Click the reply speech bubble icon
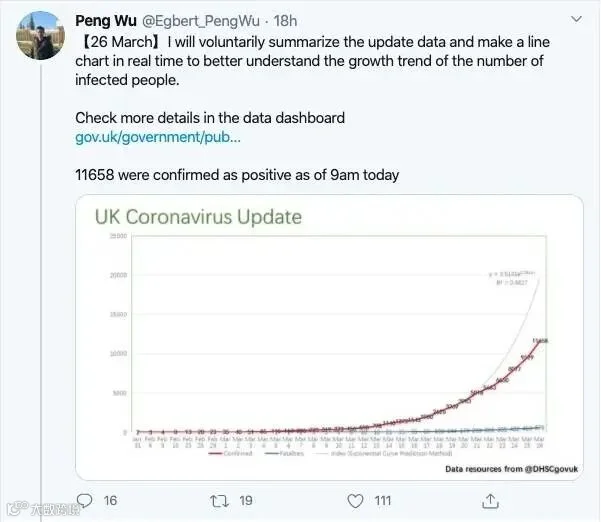Viewport: 601px width, 522px height. [x=84, y=501]
